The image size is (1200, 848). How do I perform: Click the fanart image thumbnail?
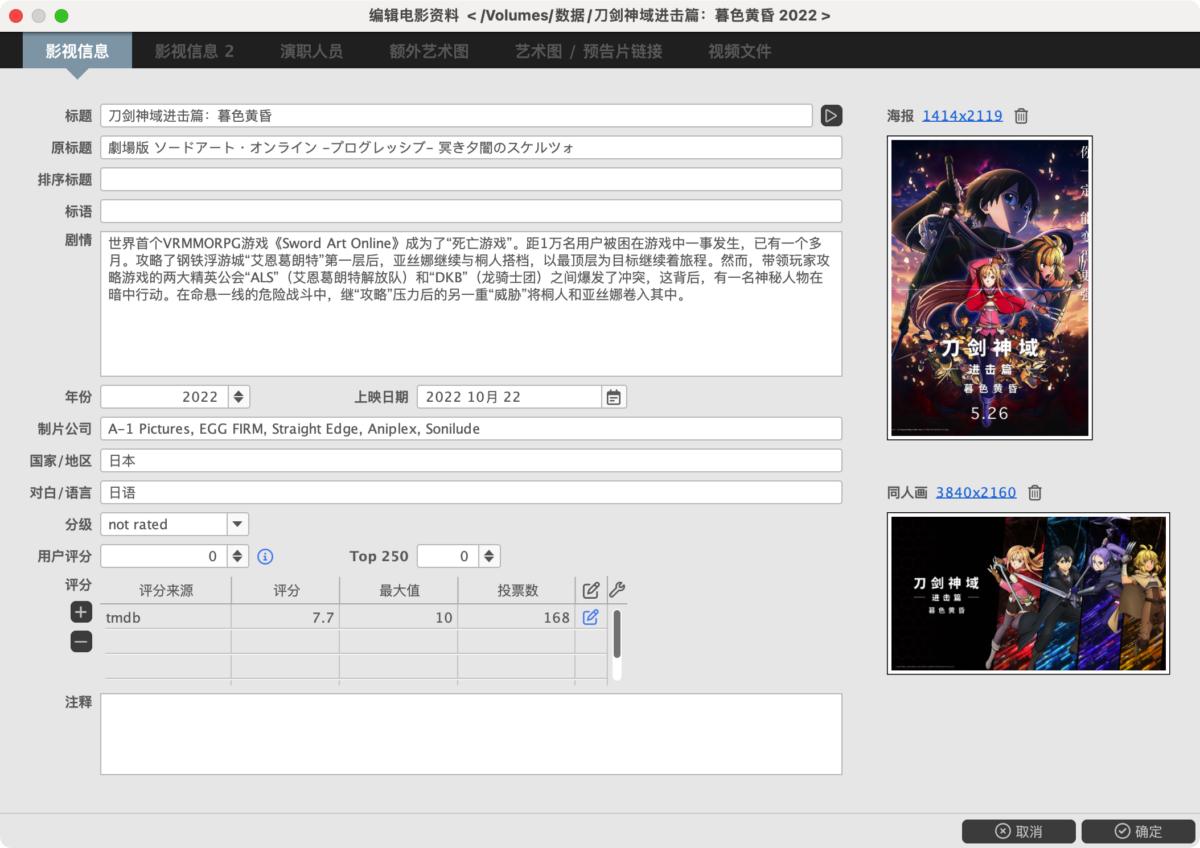pos(1028,593)
